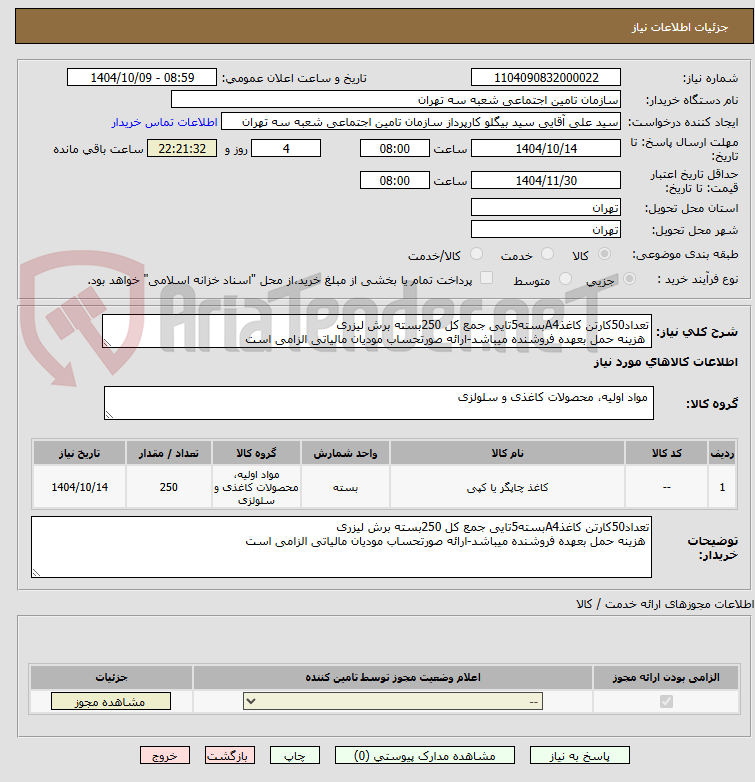Click the توضیحات خریدار text area
This screenshot has height=782, width=755.
pos(341,547)
